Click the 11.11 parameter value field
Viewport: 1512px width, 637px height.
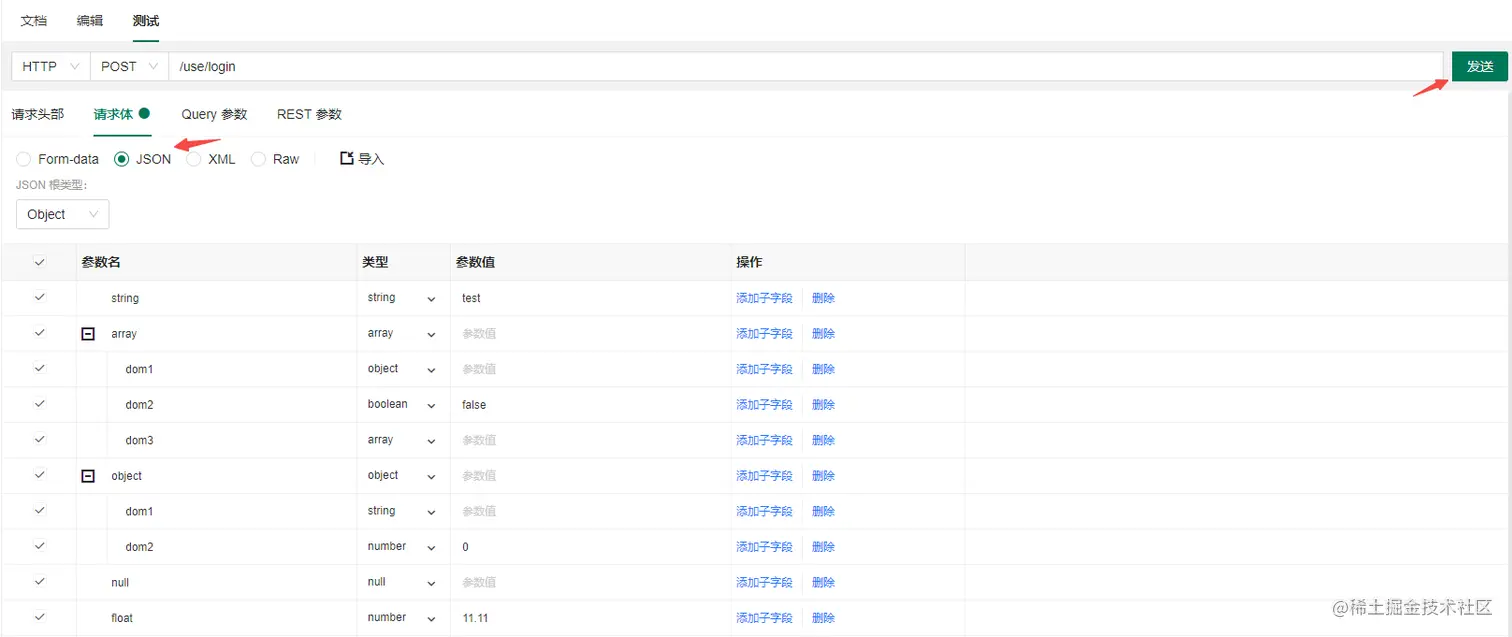tap(590, 618)
